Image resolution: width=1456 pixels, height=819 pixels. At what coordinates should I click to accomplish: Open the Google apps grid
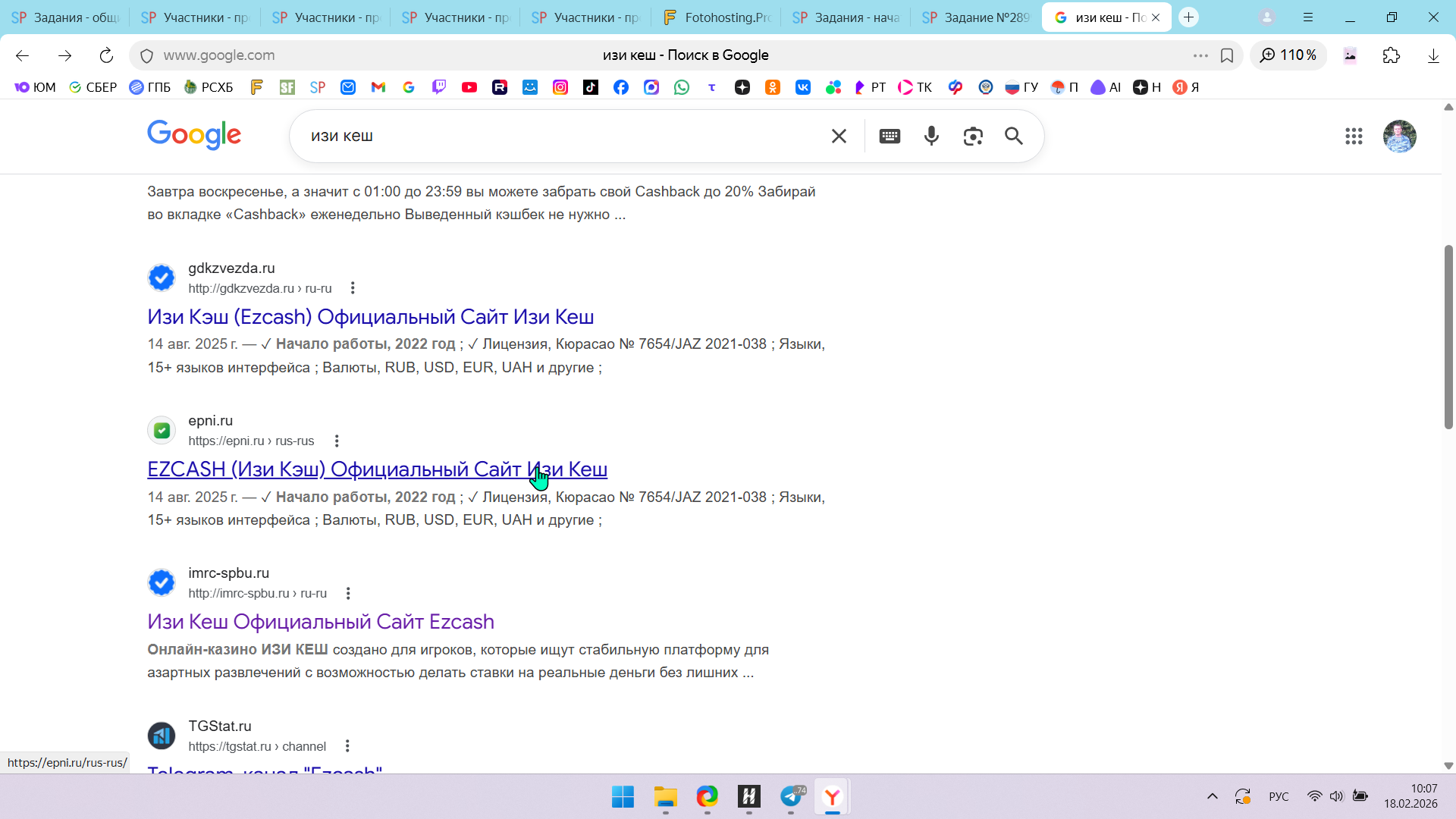point(1354,136)
